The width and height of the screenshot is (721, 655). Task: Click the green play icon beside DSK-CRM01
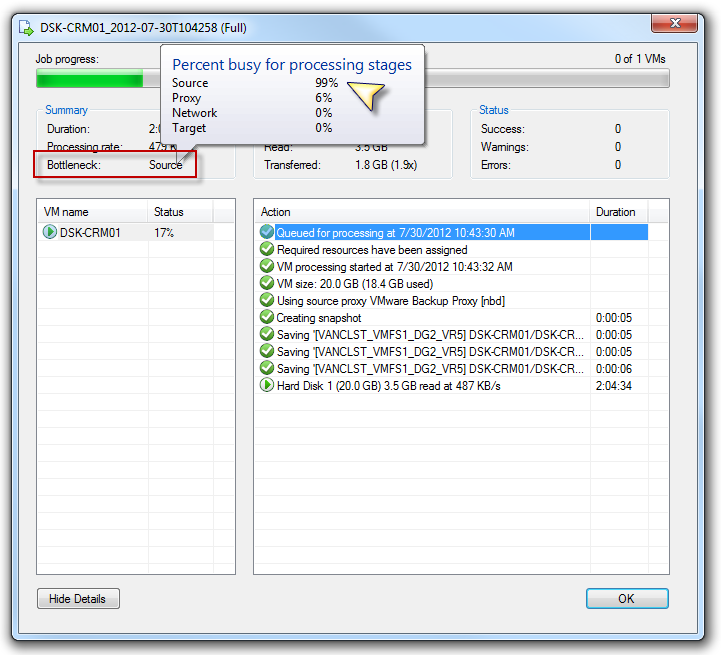pos(50,233)
